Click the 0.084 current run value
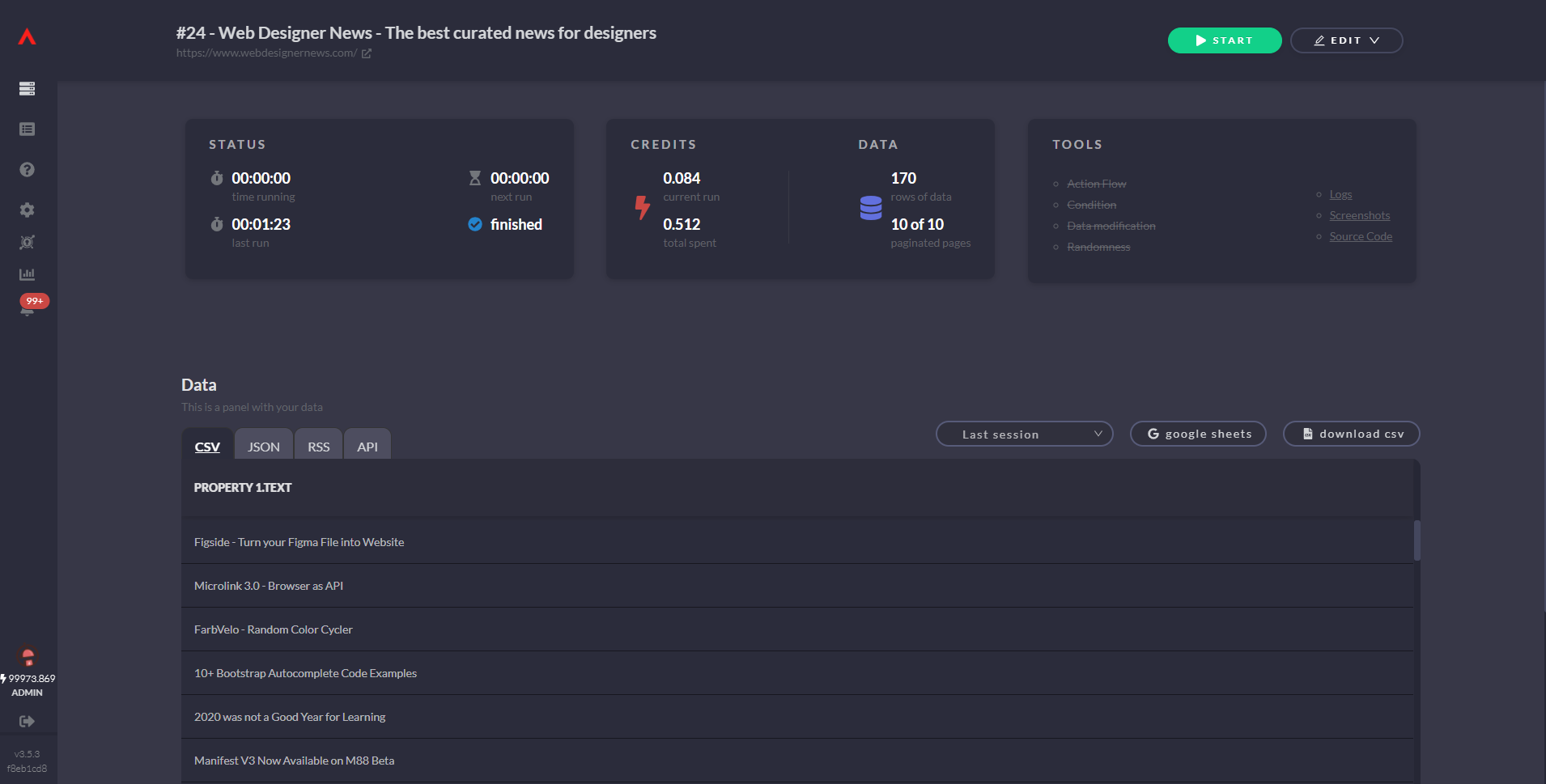The width and height of the screenshot is (1546, 784). pyautogui.click(x=682, y=178)
